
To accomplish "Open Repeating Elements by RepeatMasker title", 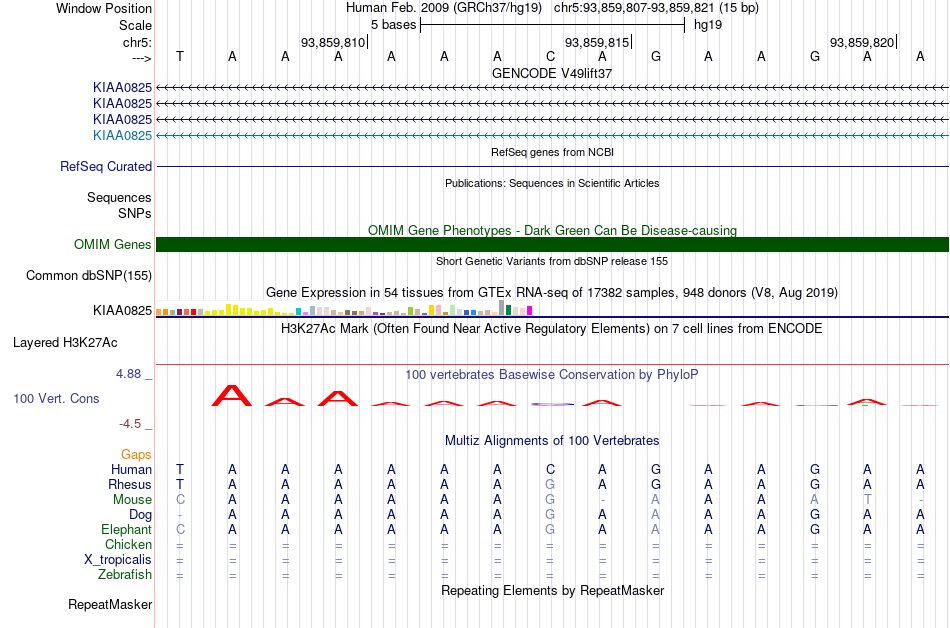I will [552, 590].
